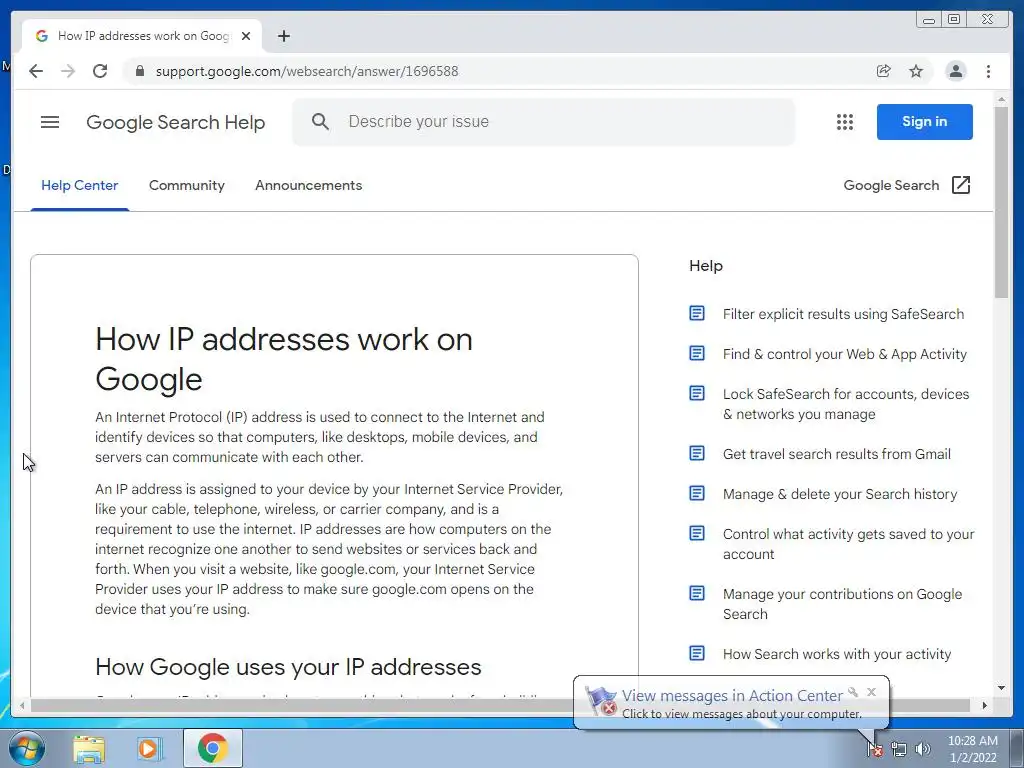Switch to the Community tab

187,185
